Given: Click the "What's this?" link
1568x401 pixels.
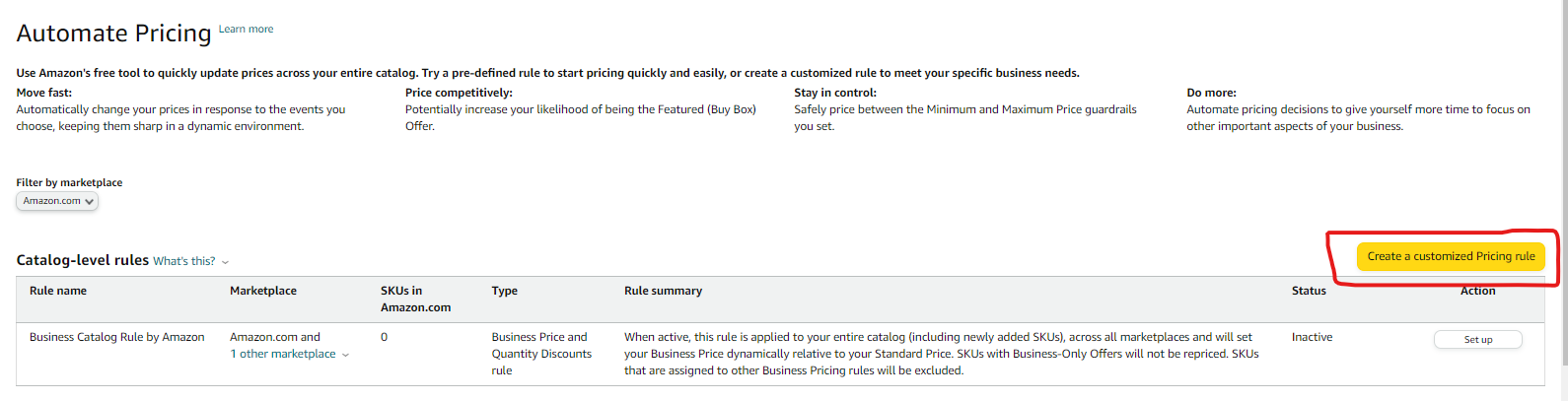Looking at the screenshot, I should (x=183, y=261).
